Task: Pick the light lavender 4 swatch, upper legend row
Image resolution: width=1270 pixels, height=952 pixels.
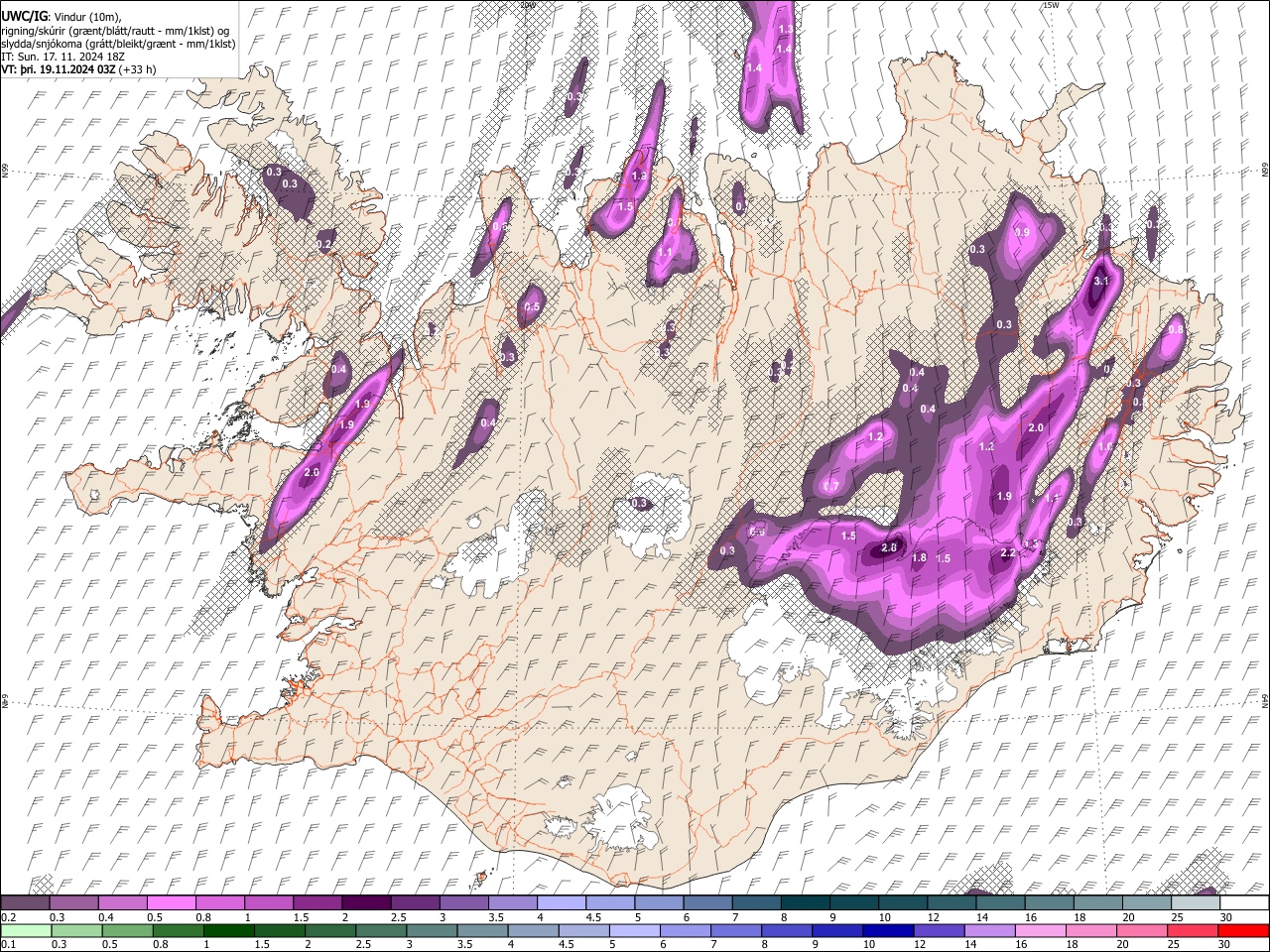Action: [561, 902]
